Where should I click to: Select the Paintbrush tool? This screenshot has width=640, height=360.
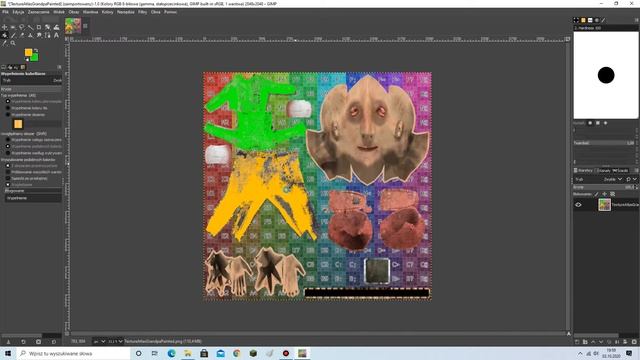coord(13,36)
